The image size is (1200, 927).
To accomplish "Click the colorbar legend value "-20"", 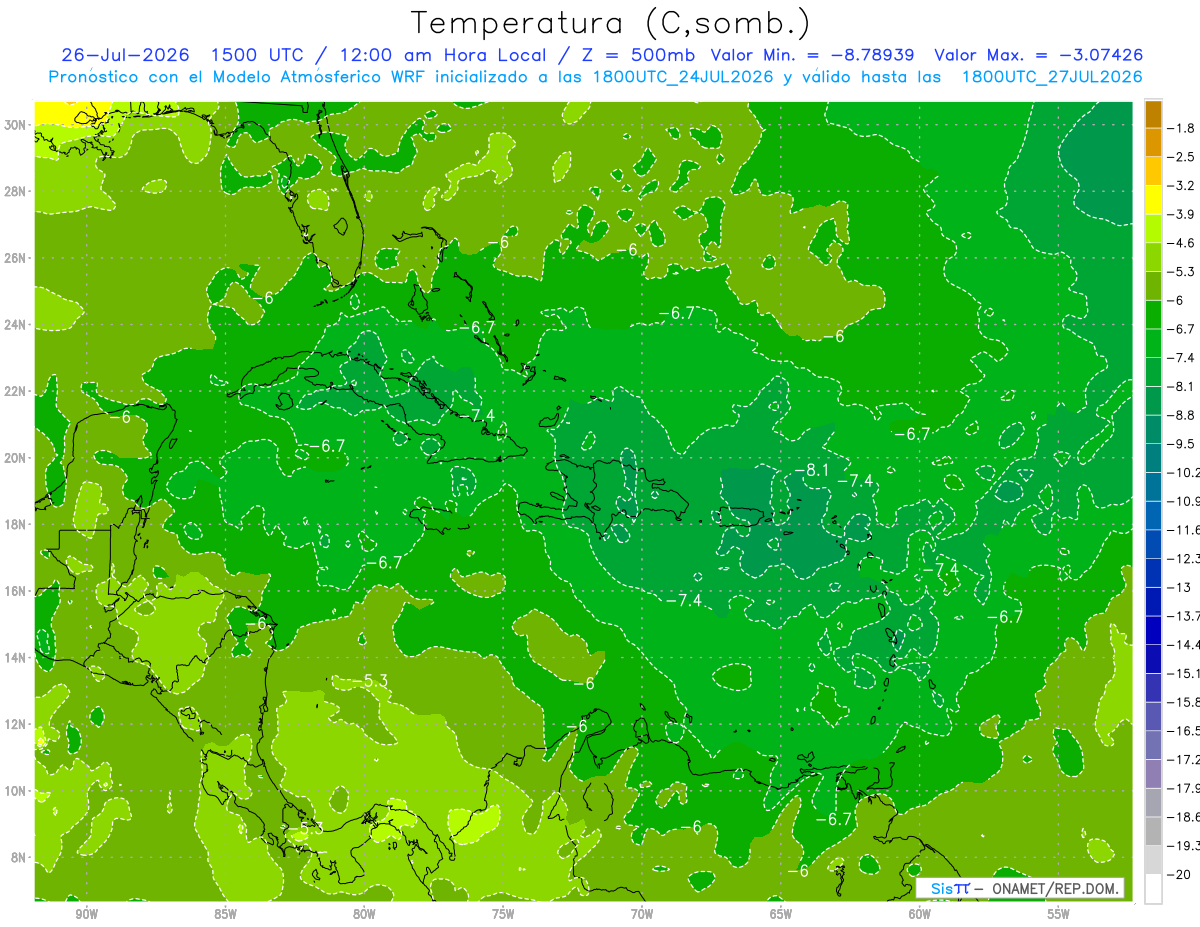I will click(1180, 874).
